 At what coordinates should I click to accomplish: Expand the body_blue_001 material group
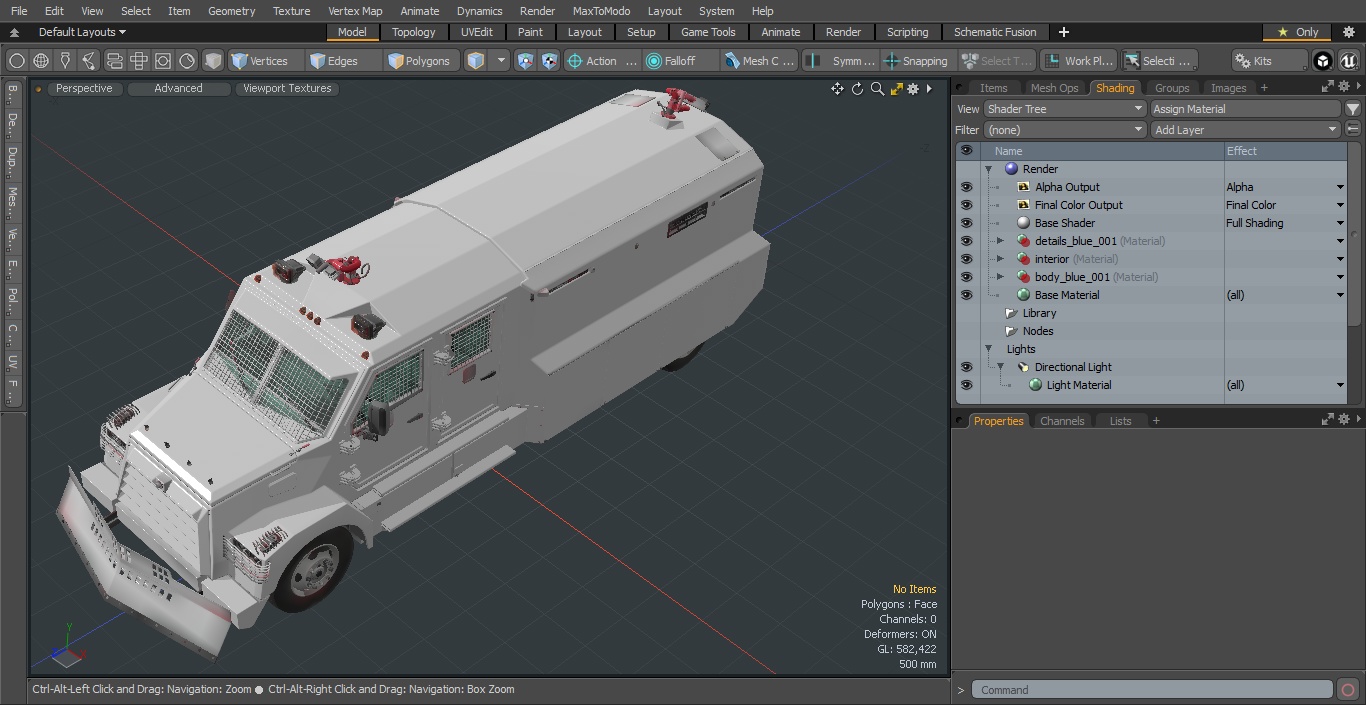click(1000, 277)
